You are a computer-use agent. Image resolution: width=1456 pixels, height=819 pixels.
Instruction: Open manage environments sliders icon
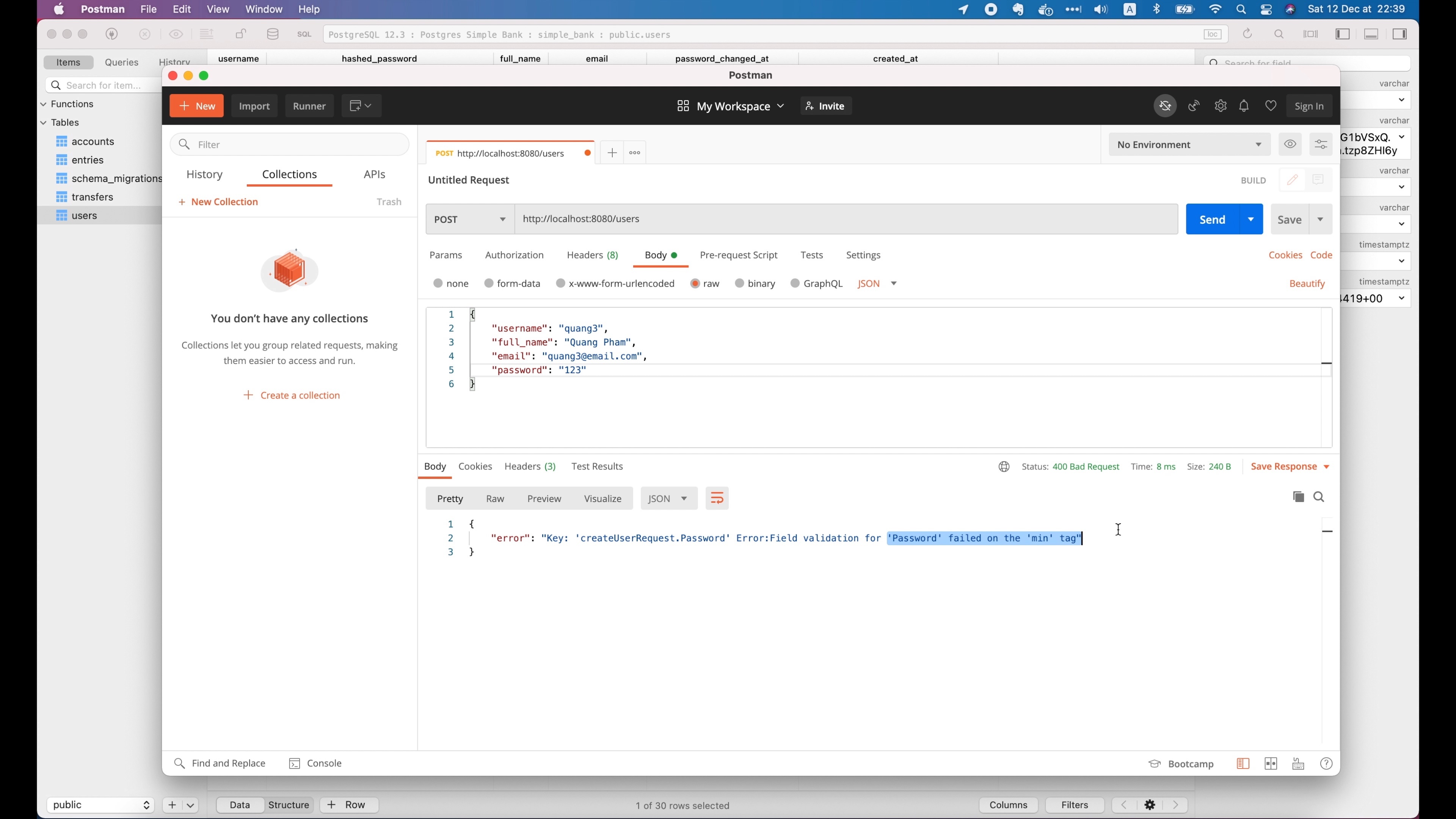[1321, 144]
